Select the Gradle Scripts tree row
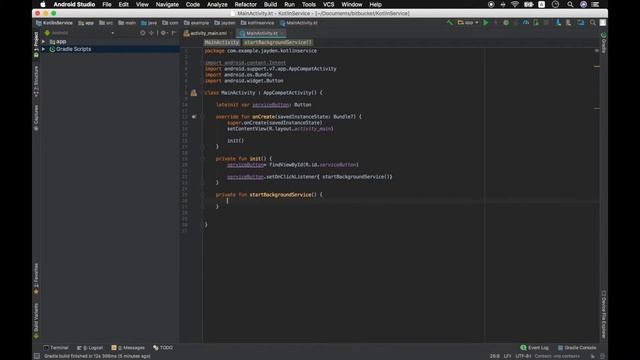640x360 pixels. click(110, 49)
